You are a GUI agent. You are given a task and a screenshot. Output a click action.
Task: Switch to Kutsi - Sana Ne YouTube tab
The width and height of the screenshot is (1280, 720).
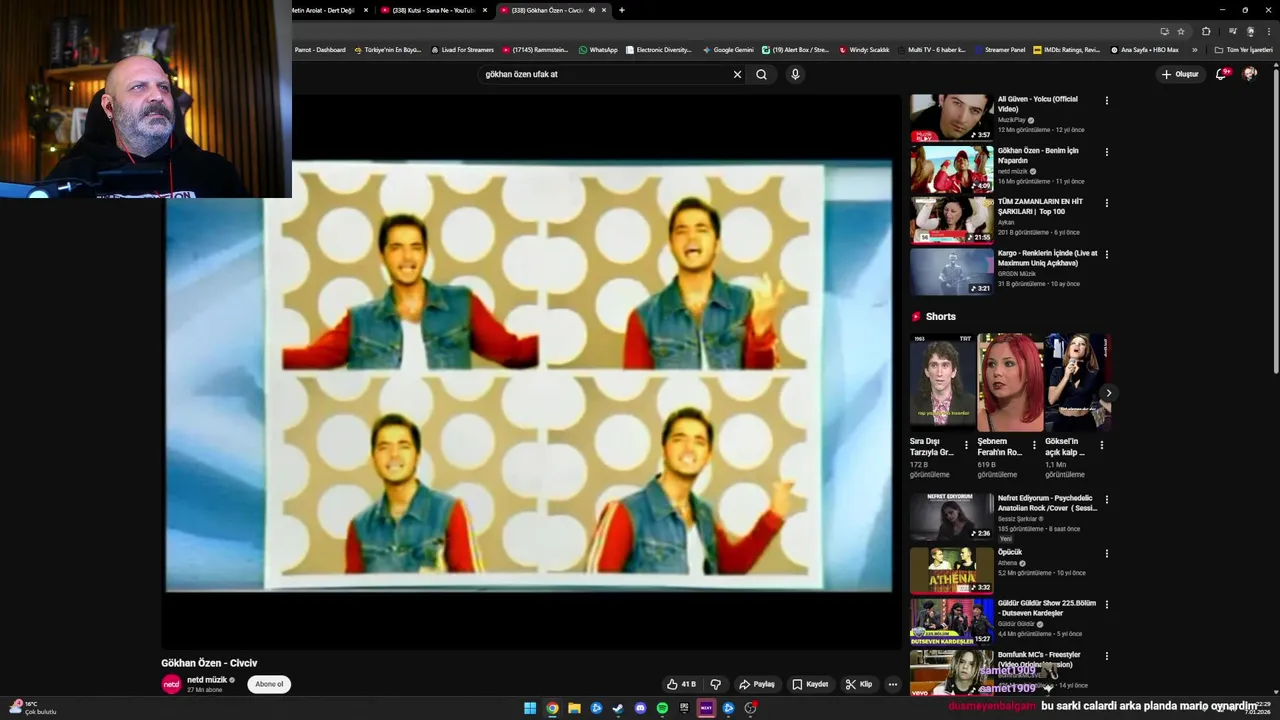(x=434, y=10)
